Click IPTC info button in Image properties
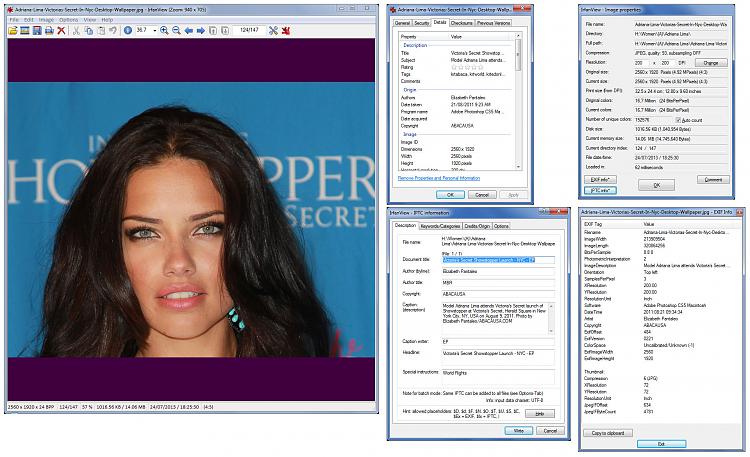 click(x=600, y=190)
